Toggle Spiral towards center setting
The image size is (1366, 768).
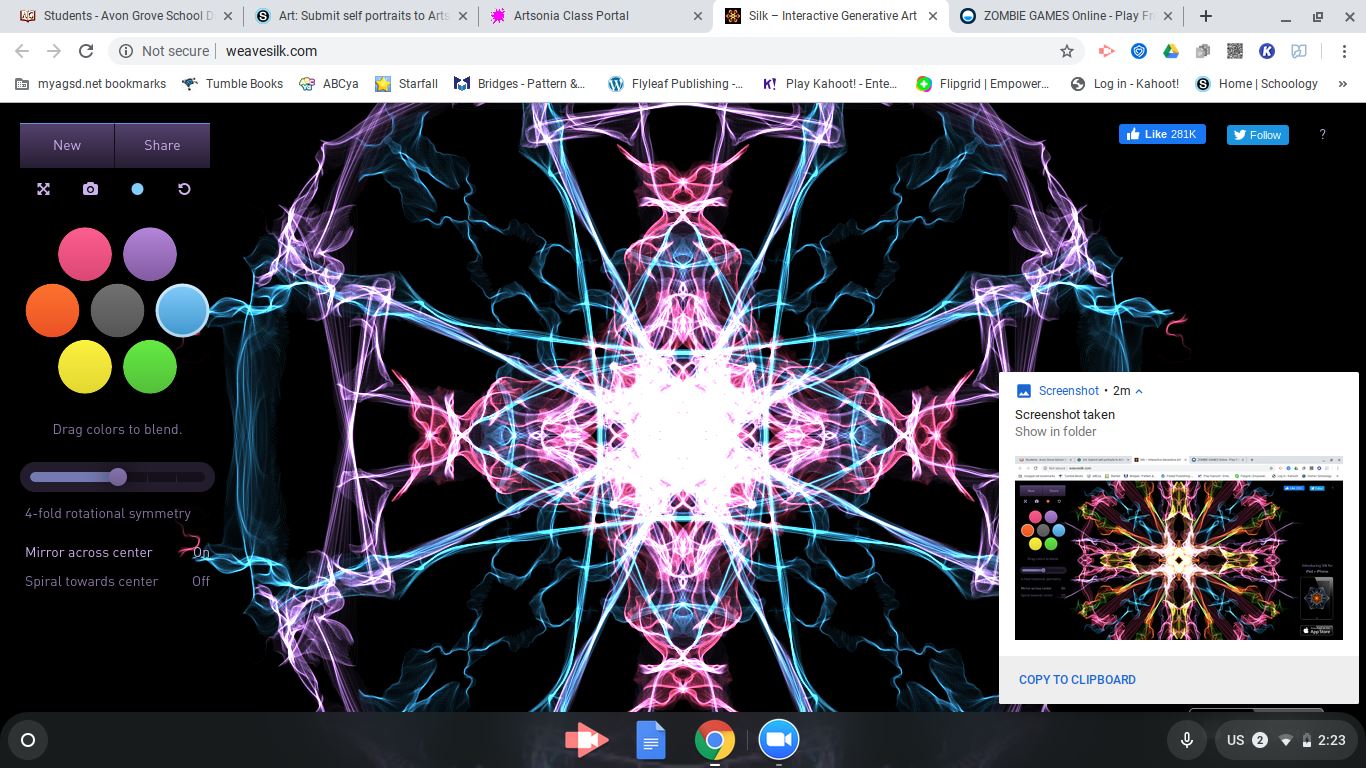pos(200,581)
